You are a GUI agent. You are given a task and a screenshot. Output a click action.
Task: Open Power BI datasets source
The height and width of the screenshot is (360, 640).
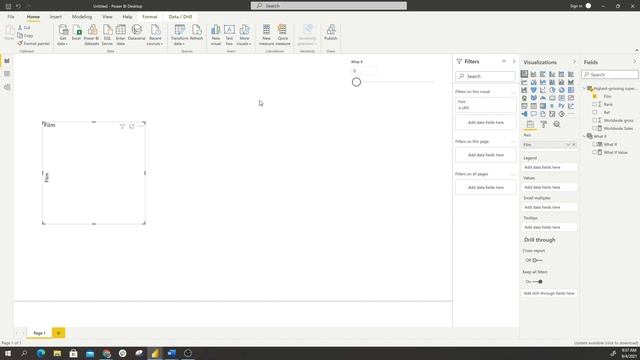click(x=91, y=35)
